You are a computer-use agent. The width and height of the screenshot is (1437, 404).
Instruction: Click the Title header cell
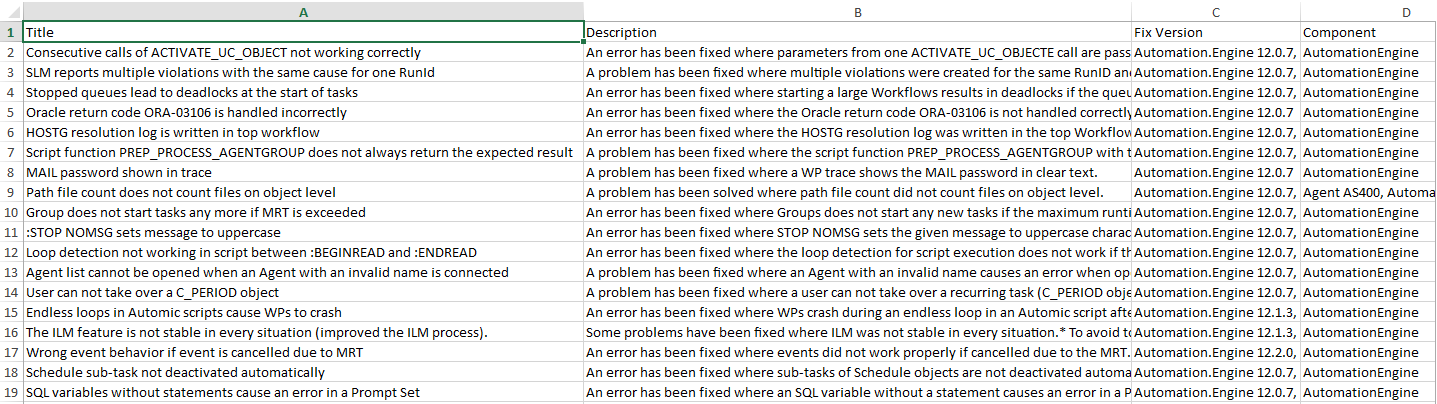tap(303, 32)
